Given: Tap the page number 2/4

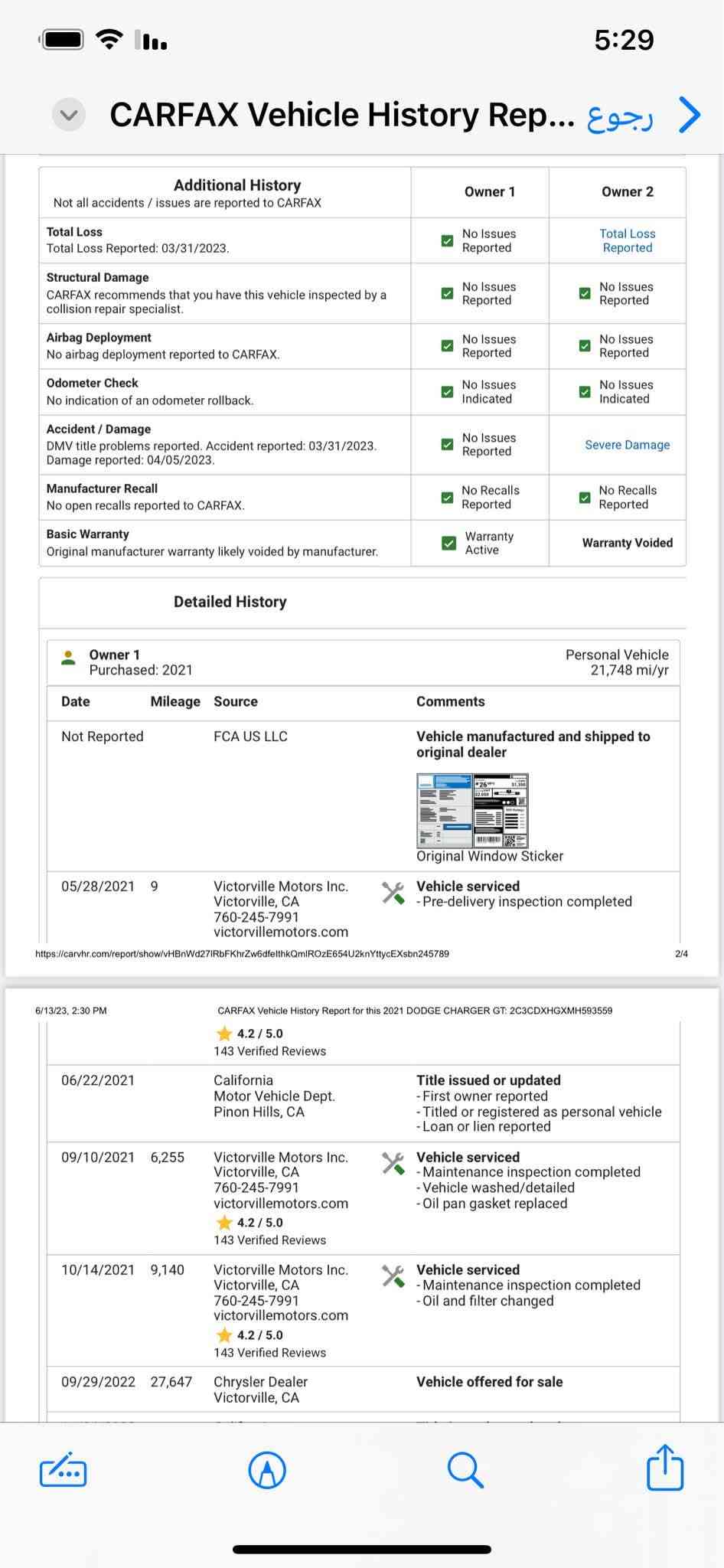Looking at the screenshot, I should (681, 954).
